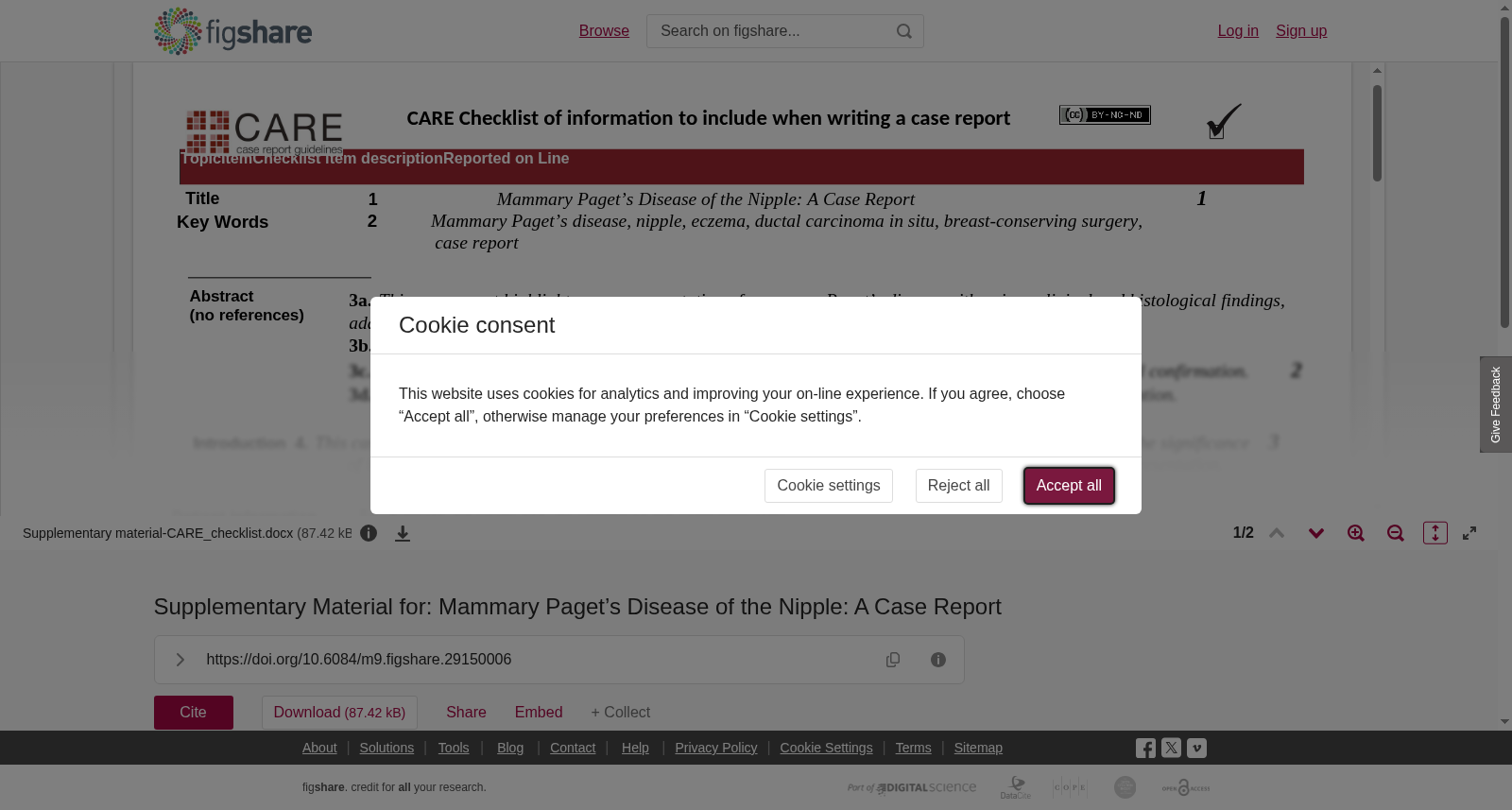The width and height of the screenshot is (1512, 810).
Task: Accept all cookies
Action: click(1069, 486)
